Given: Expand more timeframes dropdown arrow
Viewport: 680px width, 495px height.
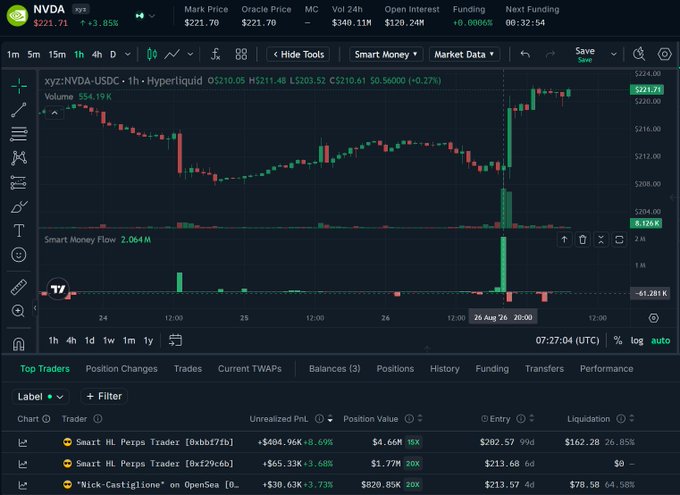Looking at the screenshot, I should click(128, 55).
